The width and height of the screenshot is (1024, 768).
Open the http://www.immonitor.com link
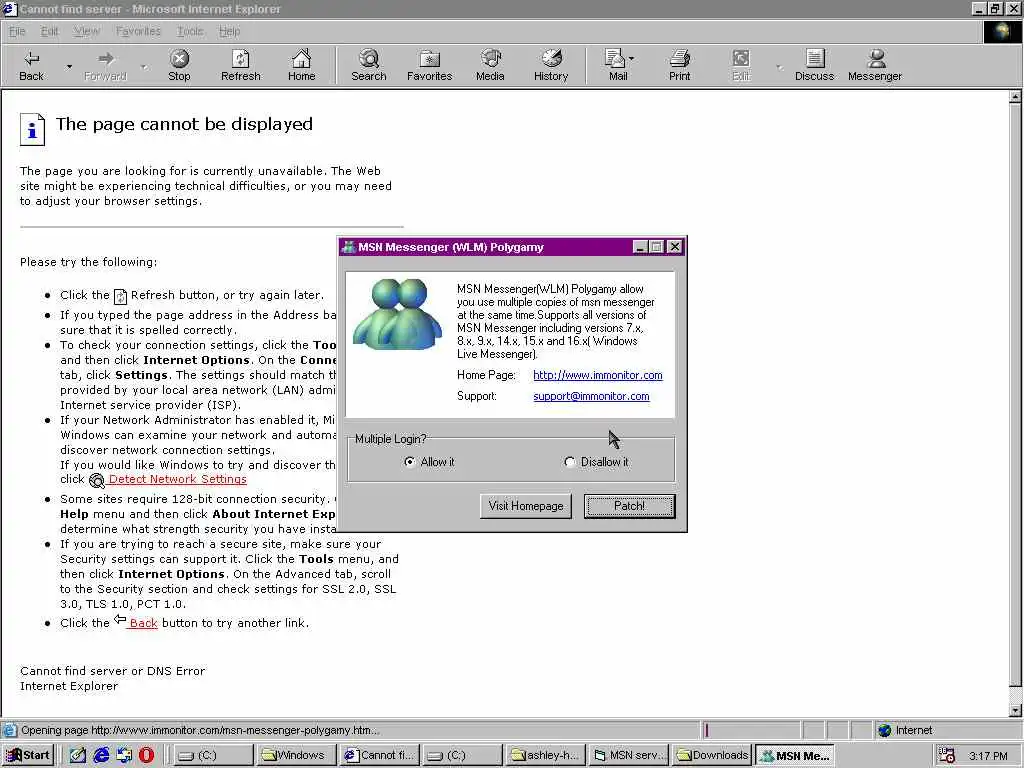coord(598,375)
